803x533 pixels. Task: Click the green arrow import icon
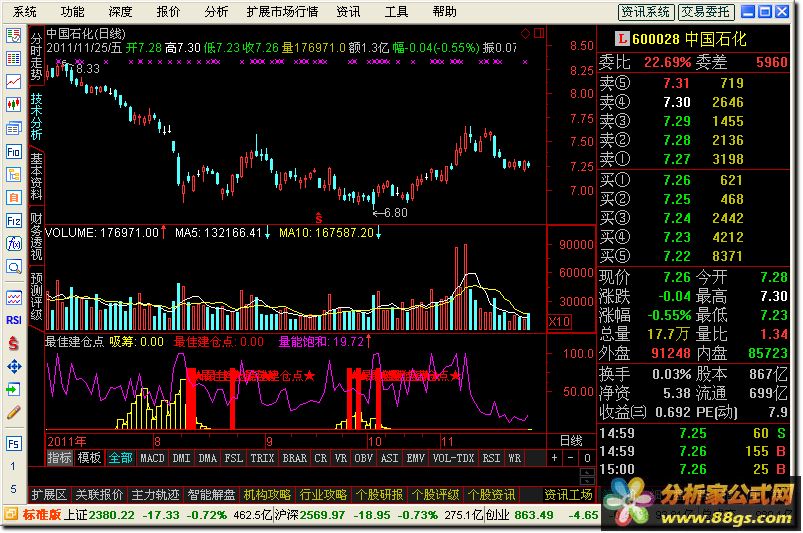point(13,390)
